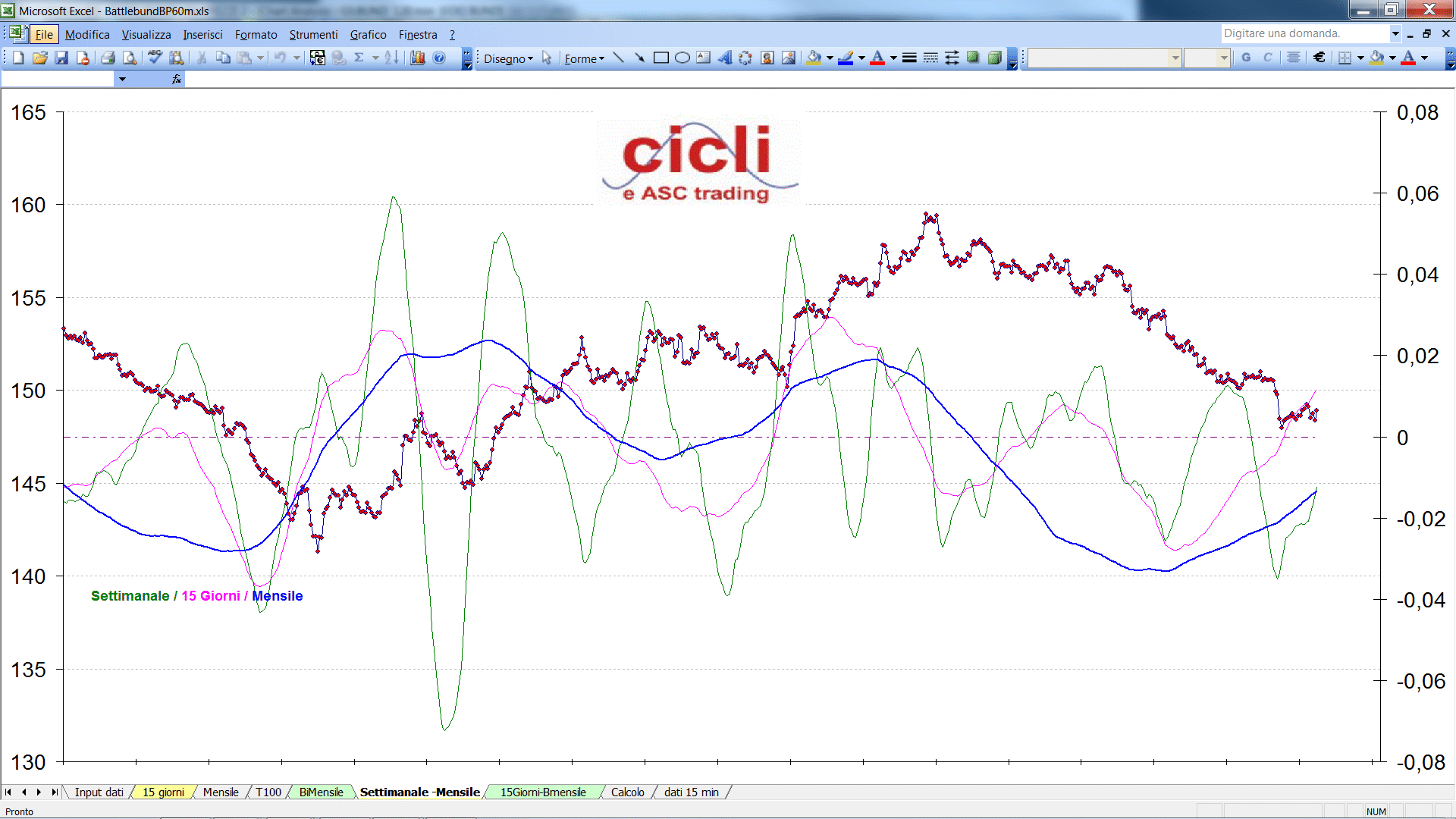Save the workbook
The height and width of the screenshot is (819, 1456).
click(61, 58)
